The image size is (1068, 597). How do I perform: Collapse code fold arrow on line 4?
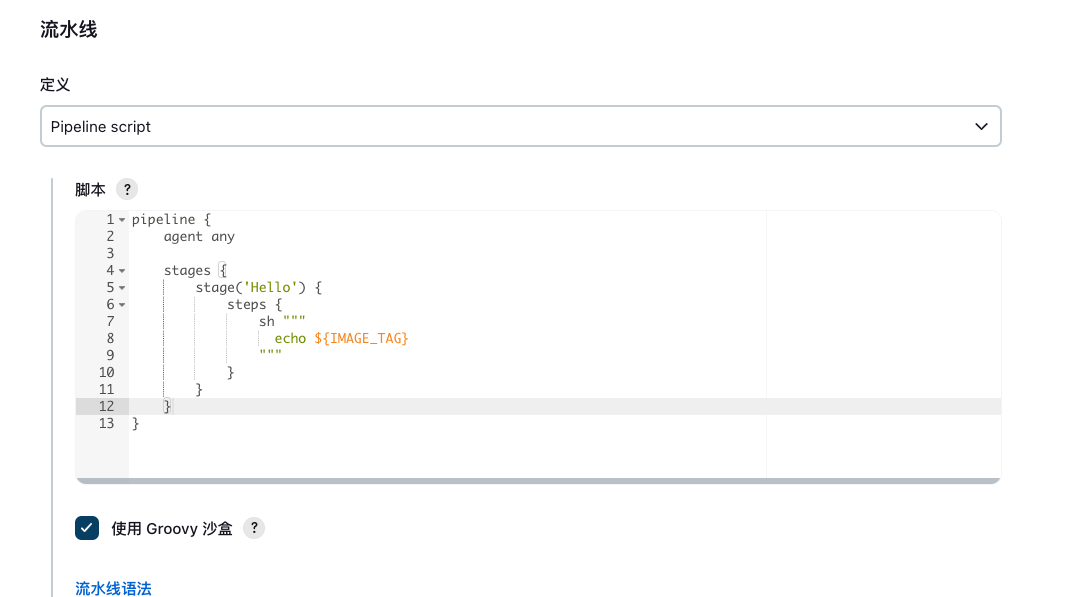tap(122, 271)
